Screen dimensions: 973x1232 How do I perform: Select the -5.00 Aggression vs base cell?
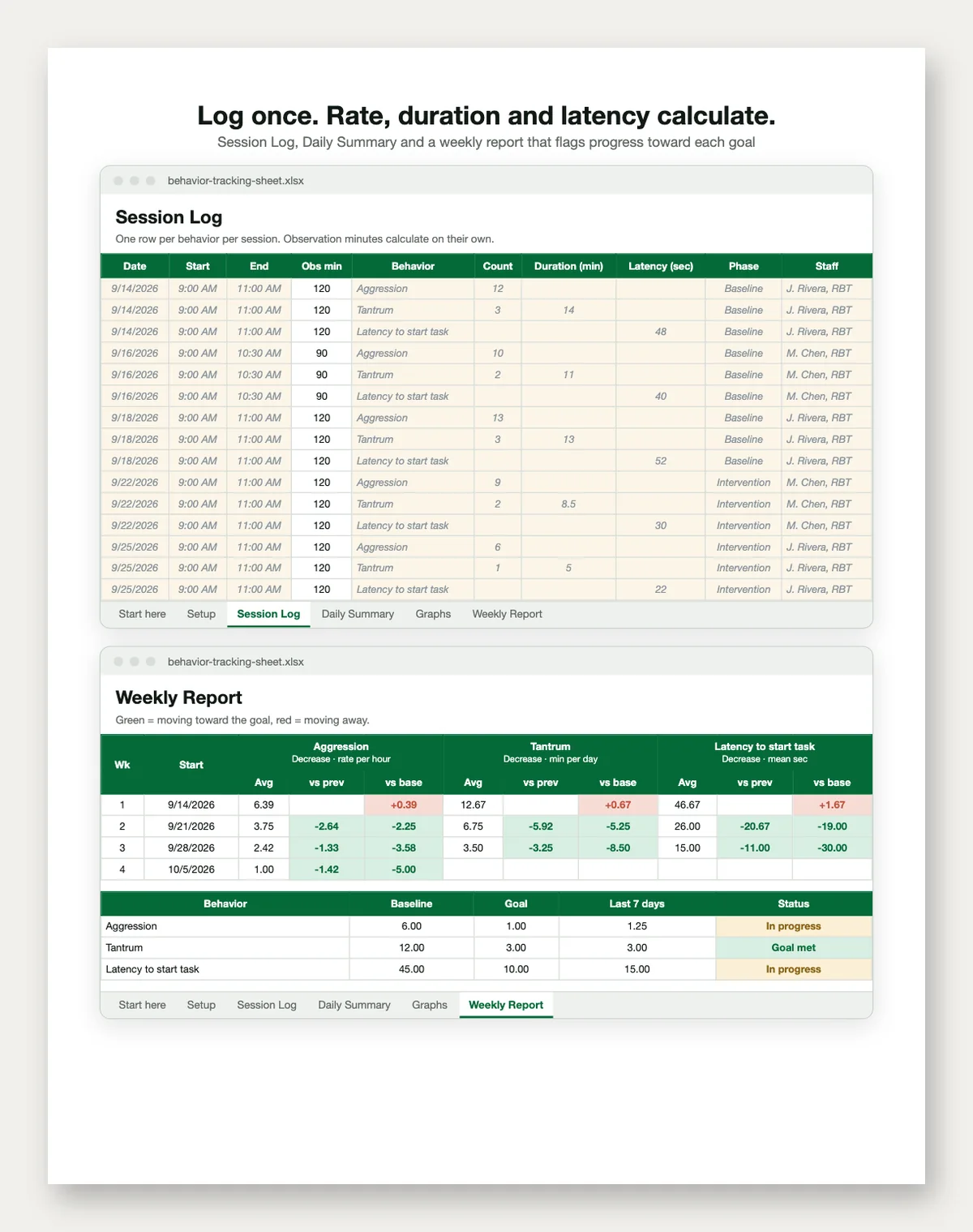click(404, 869)
